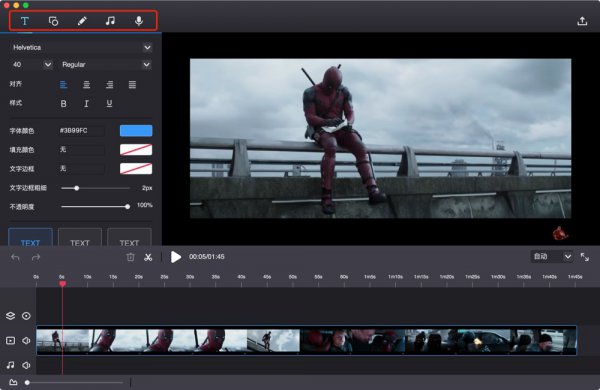Click the 30s mark on the ruler

point(190,277)
